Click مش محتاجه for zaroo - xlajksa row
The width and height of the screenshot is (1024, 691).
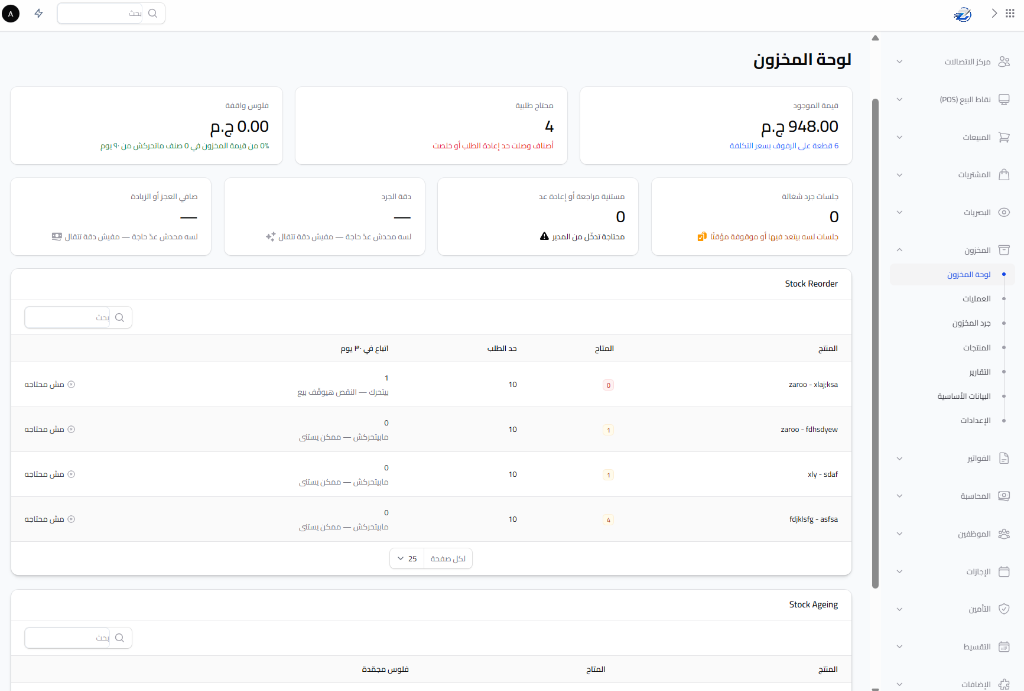(x=50, y=385)
